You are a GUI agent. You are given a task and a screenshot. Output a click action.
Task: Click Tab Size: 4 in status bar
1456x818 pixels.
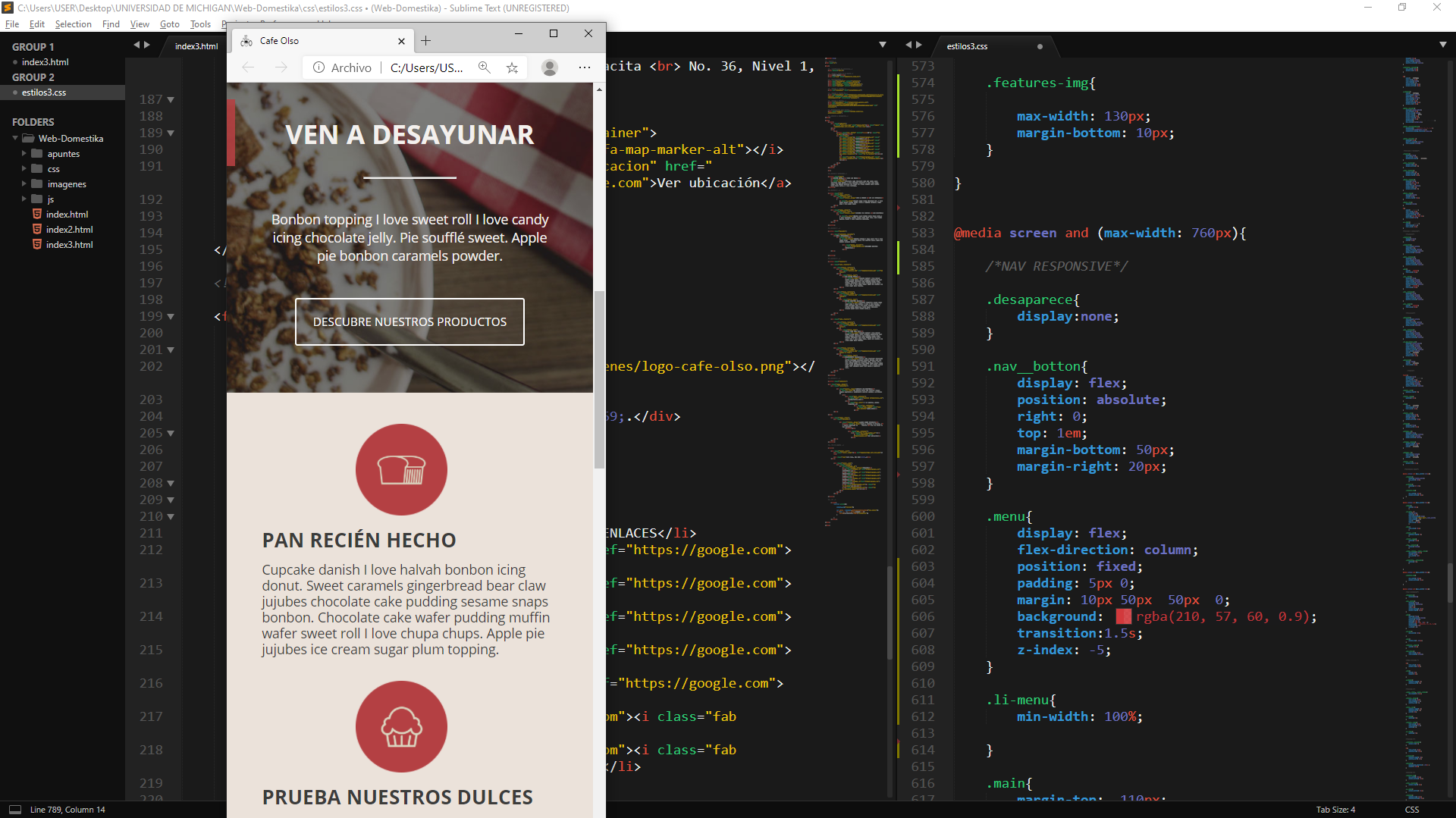(1335, 810)
